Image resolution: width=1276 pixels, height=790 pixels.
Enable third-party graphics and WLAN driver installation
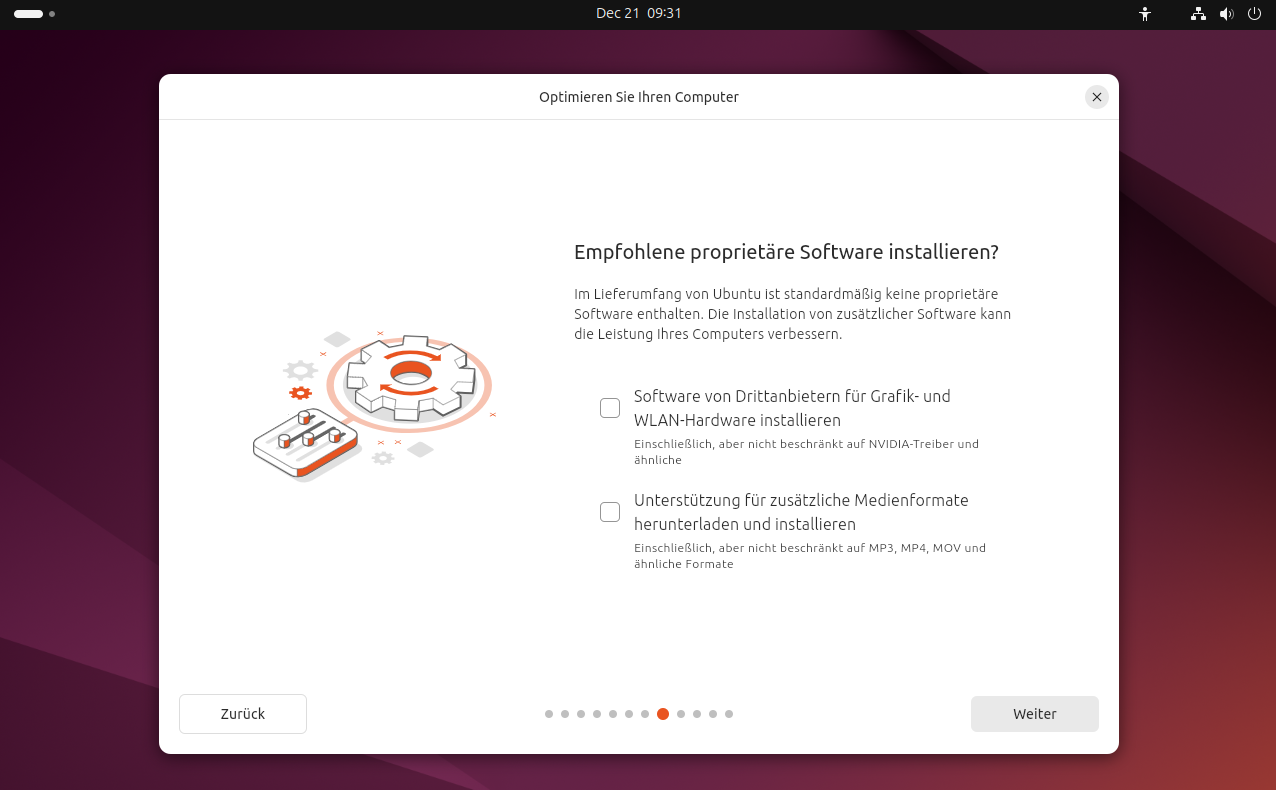(x=609, y=407)
